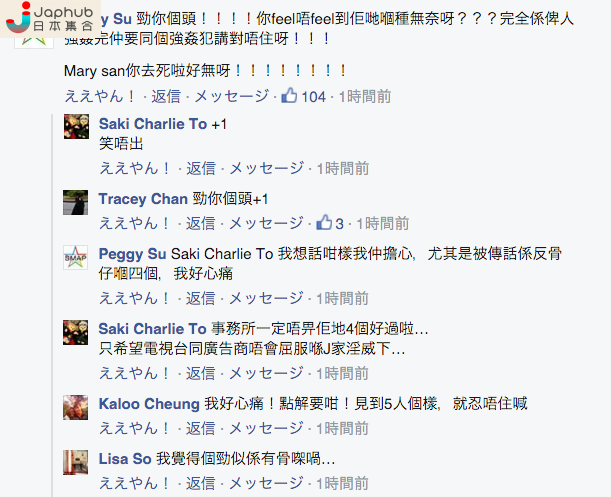Open Tracey Chan's profile picture
Screen dimensions: 611x497
coord(76,202)
